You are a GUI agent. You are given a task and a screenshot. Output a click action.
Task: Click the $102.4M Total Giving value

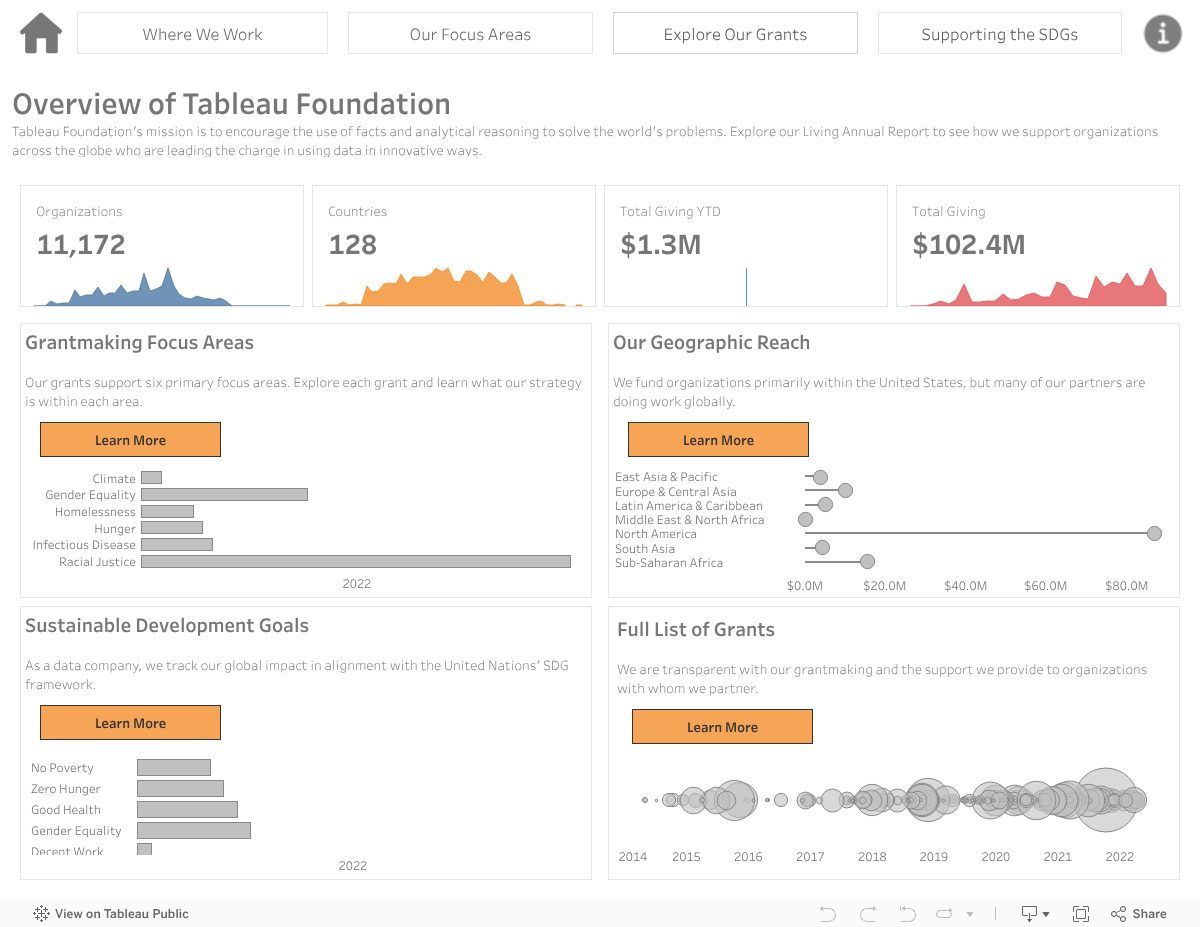tap(968, 244)
